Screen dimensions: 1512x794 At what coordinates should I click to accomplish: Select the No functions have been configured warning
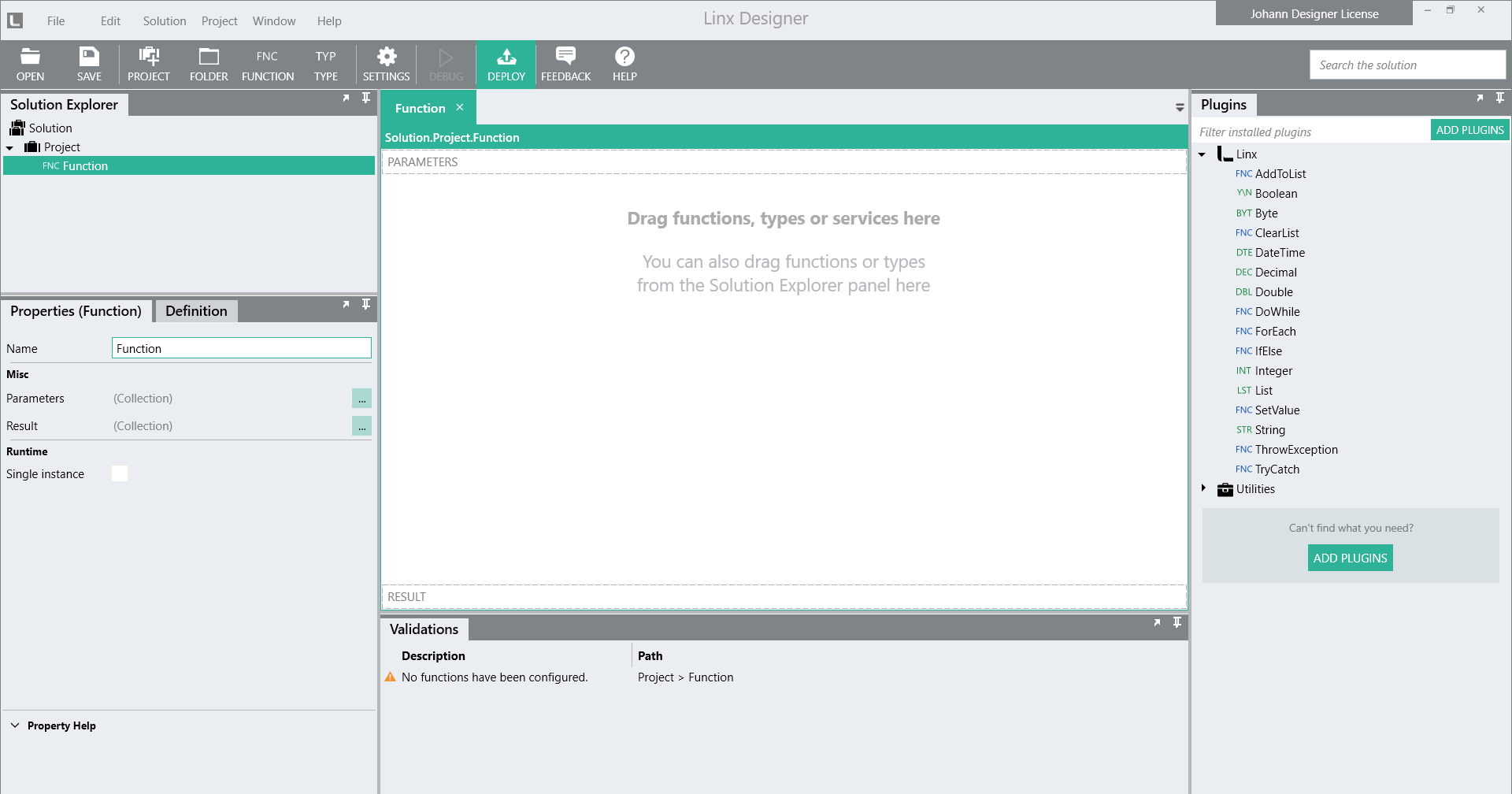pos(495,677)
